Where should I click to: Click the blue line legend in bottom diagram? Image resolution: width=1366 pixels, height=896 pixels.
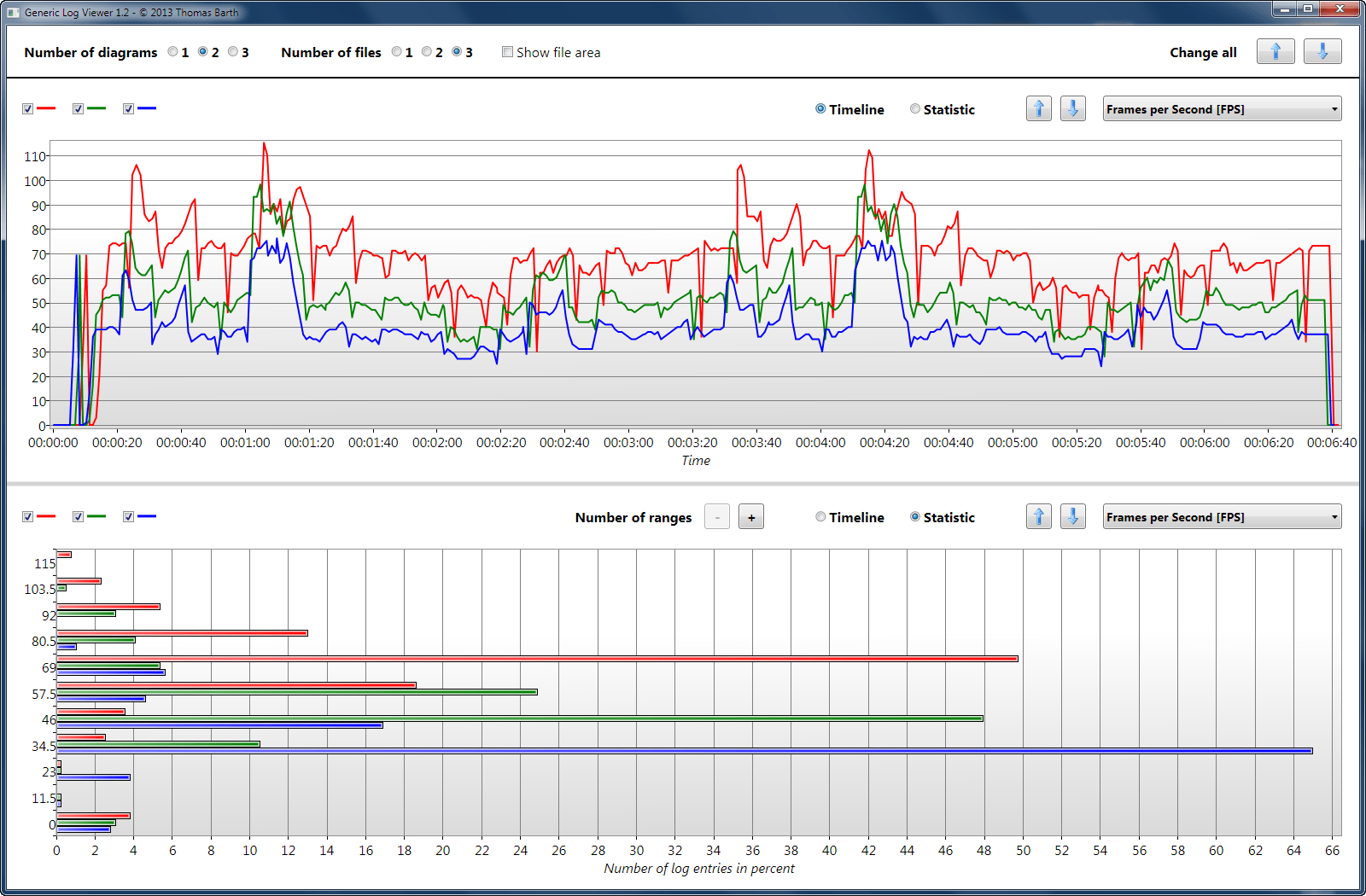(x=147, y=516)
